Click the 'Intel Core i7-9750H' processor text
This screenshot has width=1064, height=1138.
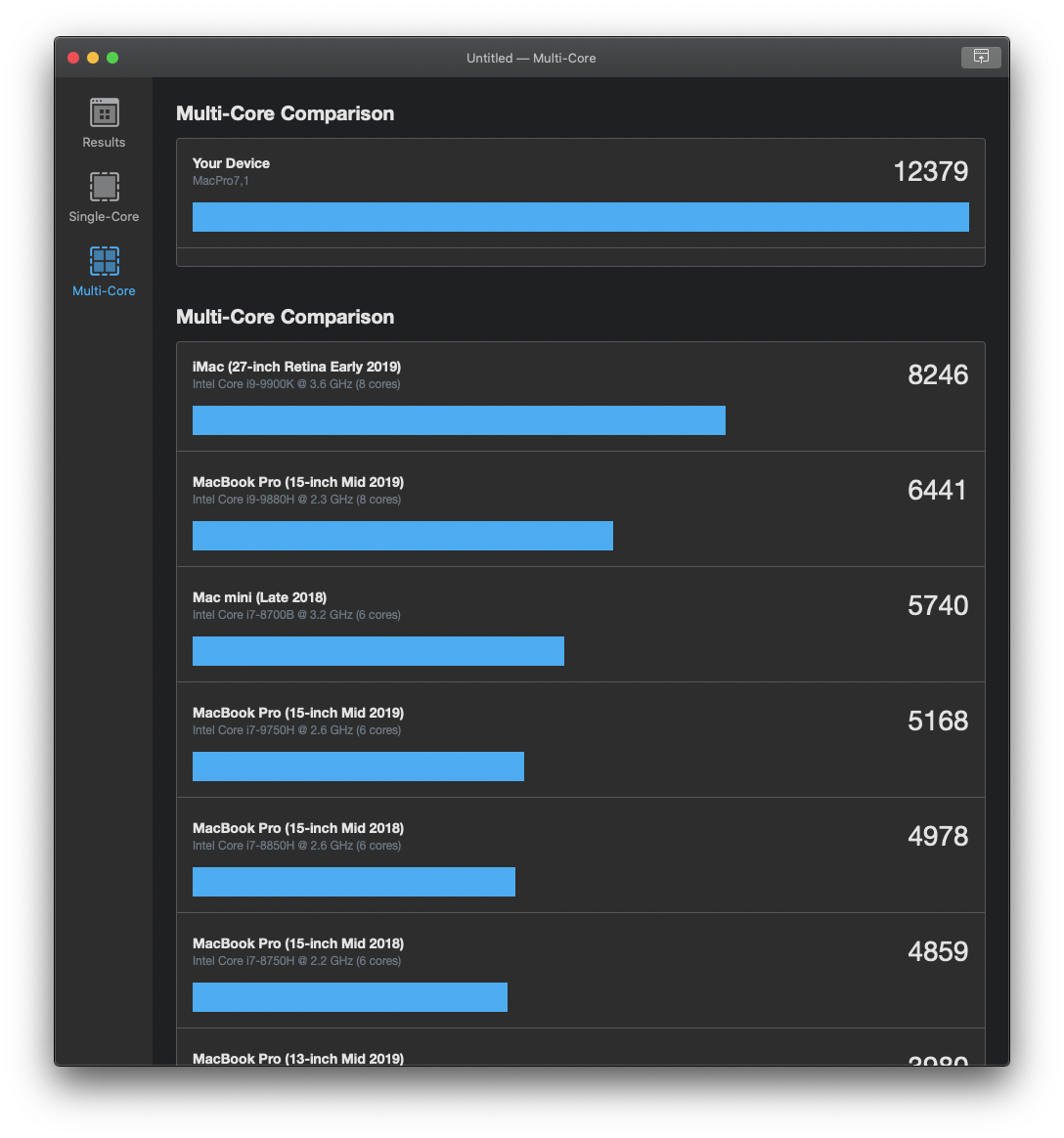297,730
